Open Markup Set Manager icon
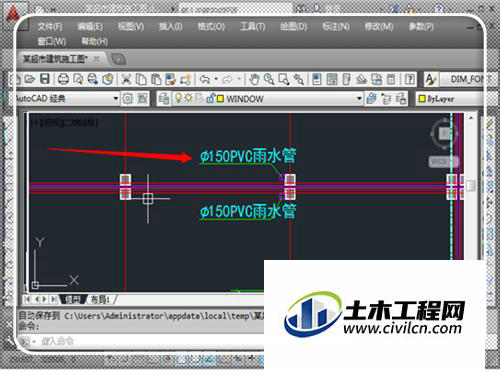This screenshot has height=370, width=500. [376, 79]
